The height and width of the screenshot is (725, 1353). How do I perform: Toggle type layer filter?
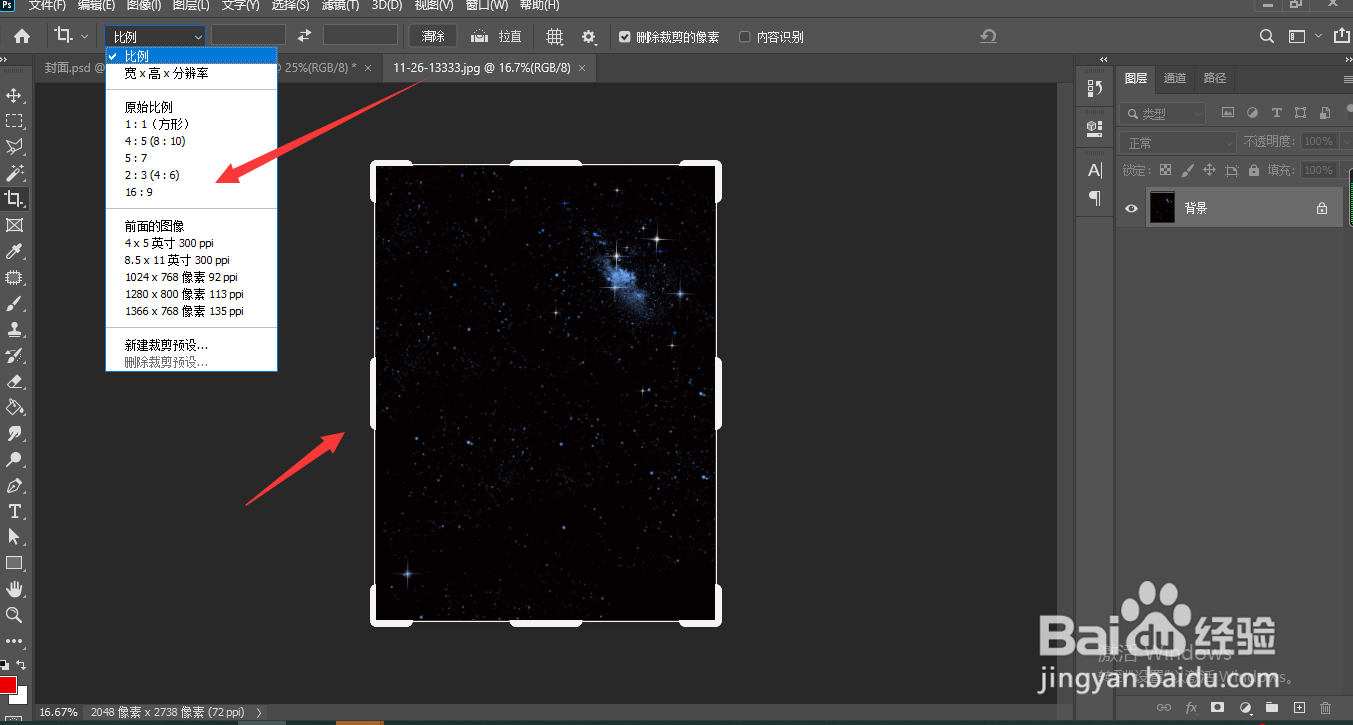1276,113
